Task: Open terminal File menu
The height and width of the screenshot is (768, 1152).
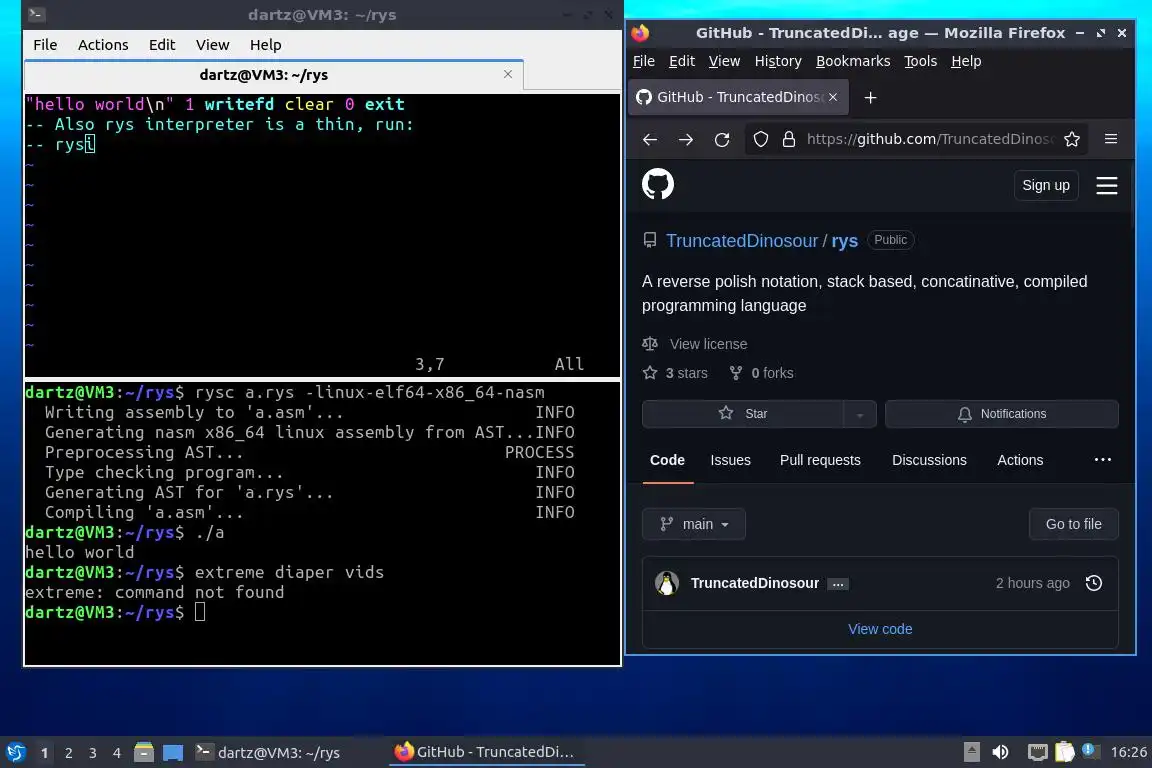Action: point(45,45)
